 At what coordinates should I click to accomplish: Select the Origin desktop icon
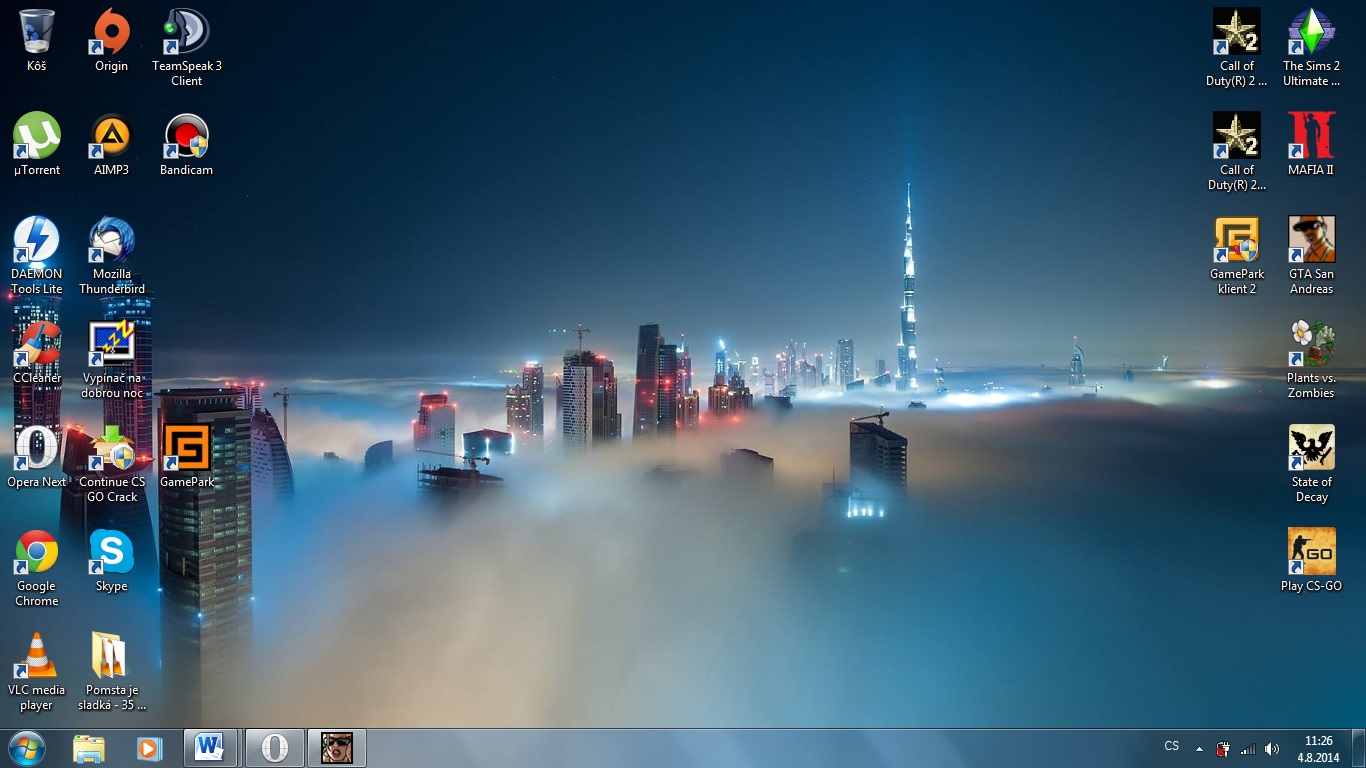(111, 33)
